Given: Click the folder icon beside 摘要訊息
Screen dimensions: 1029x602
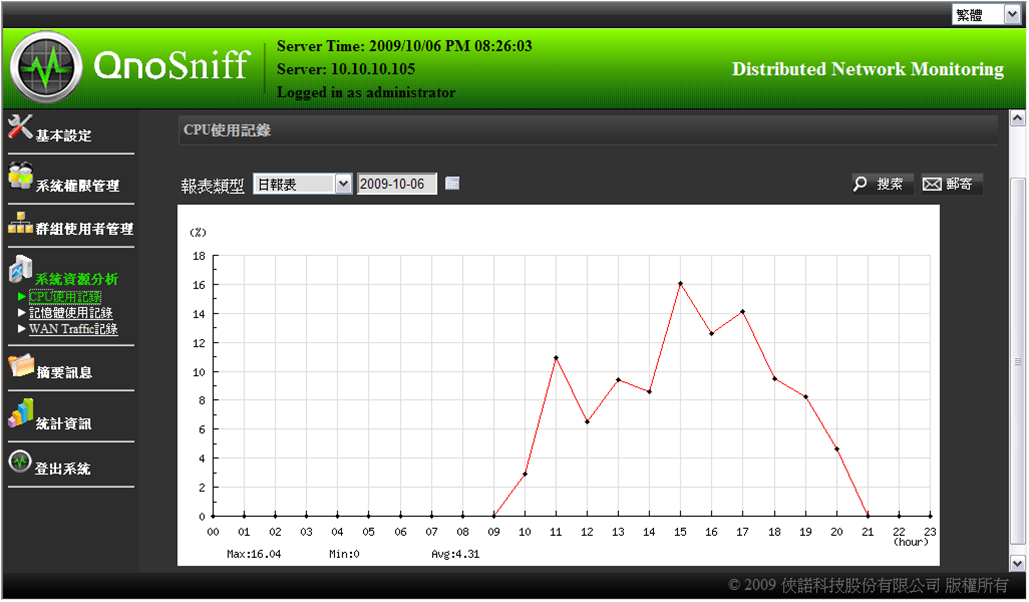Looking at the screenshot, I should (21, 366).
